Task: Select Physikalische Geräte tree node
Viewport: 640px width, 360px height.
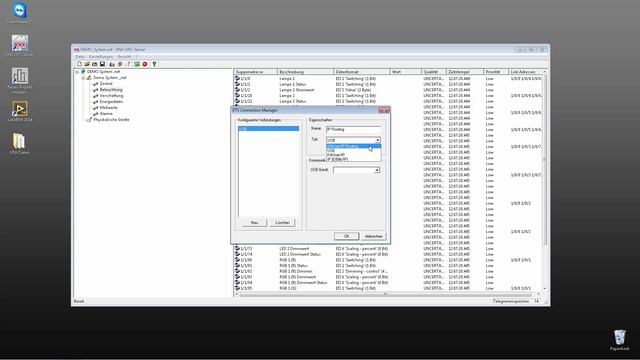Action: click(x=111, y=120)
